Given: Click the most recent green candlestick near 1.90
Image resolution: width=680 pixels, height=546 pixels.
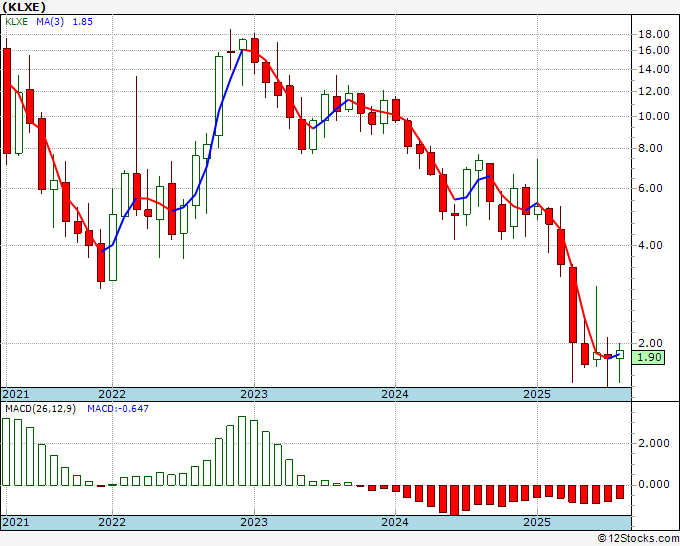Looking at the screenshot, I should [620, 354].
